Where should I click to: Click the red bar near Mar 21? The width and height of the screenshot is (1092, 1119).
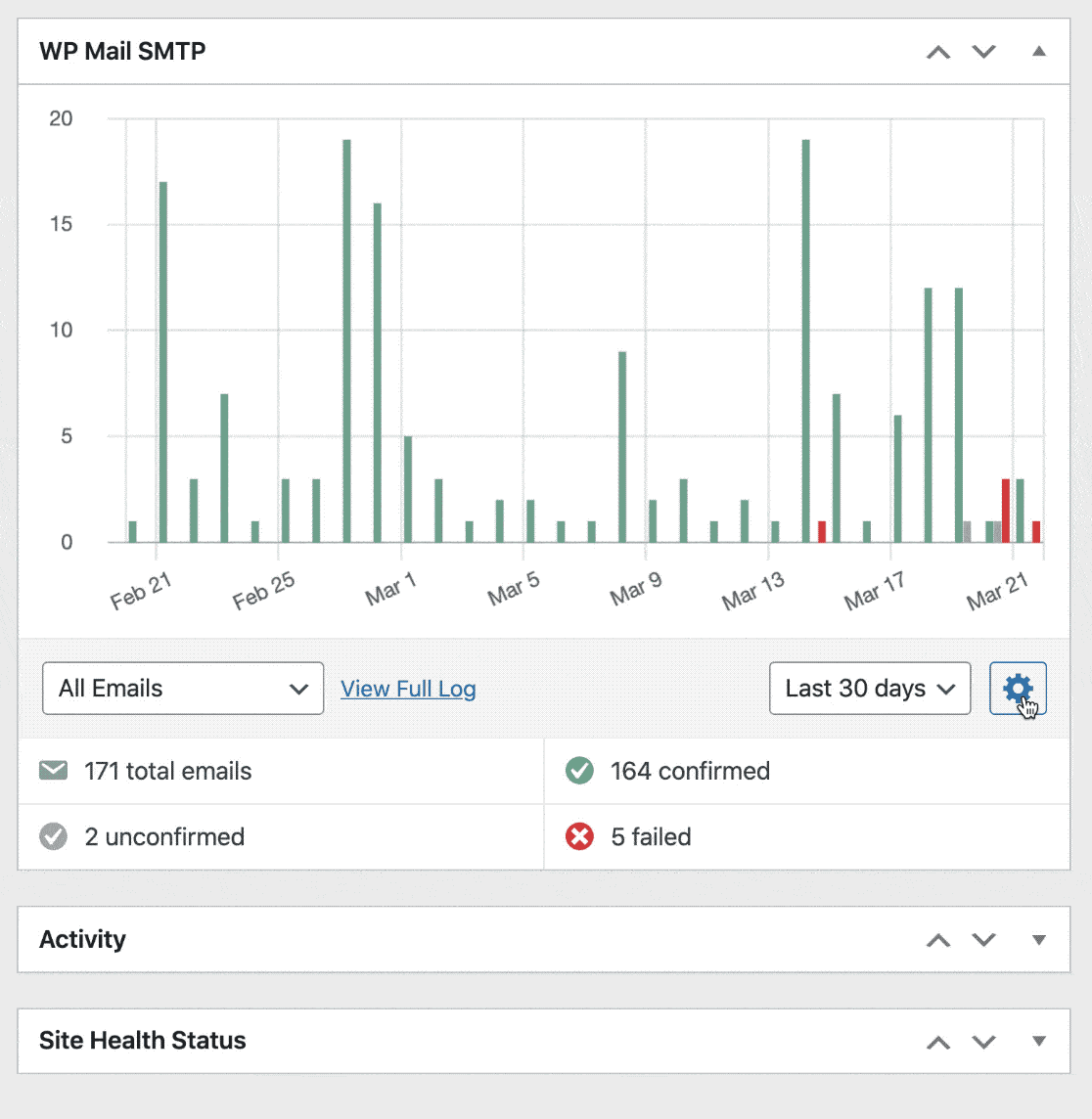point(1008,509)
